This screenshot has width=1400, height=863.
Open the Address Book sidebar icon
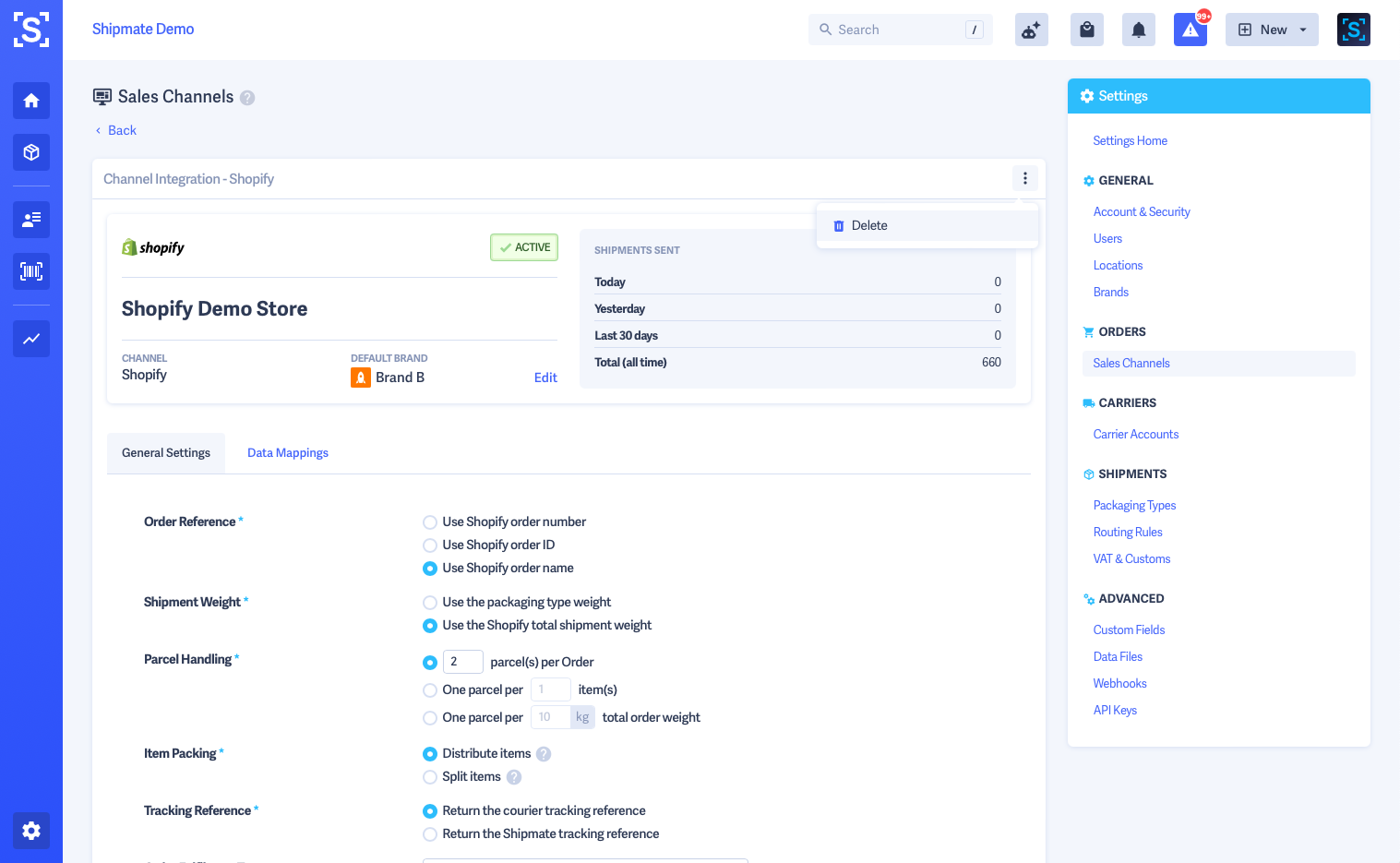pyautogui.click(x=30, y=220)
